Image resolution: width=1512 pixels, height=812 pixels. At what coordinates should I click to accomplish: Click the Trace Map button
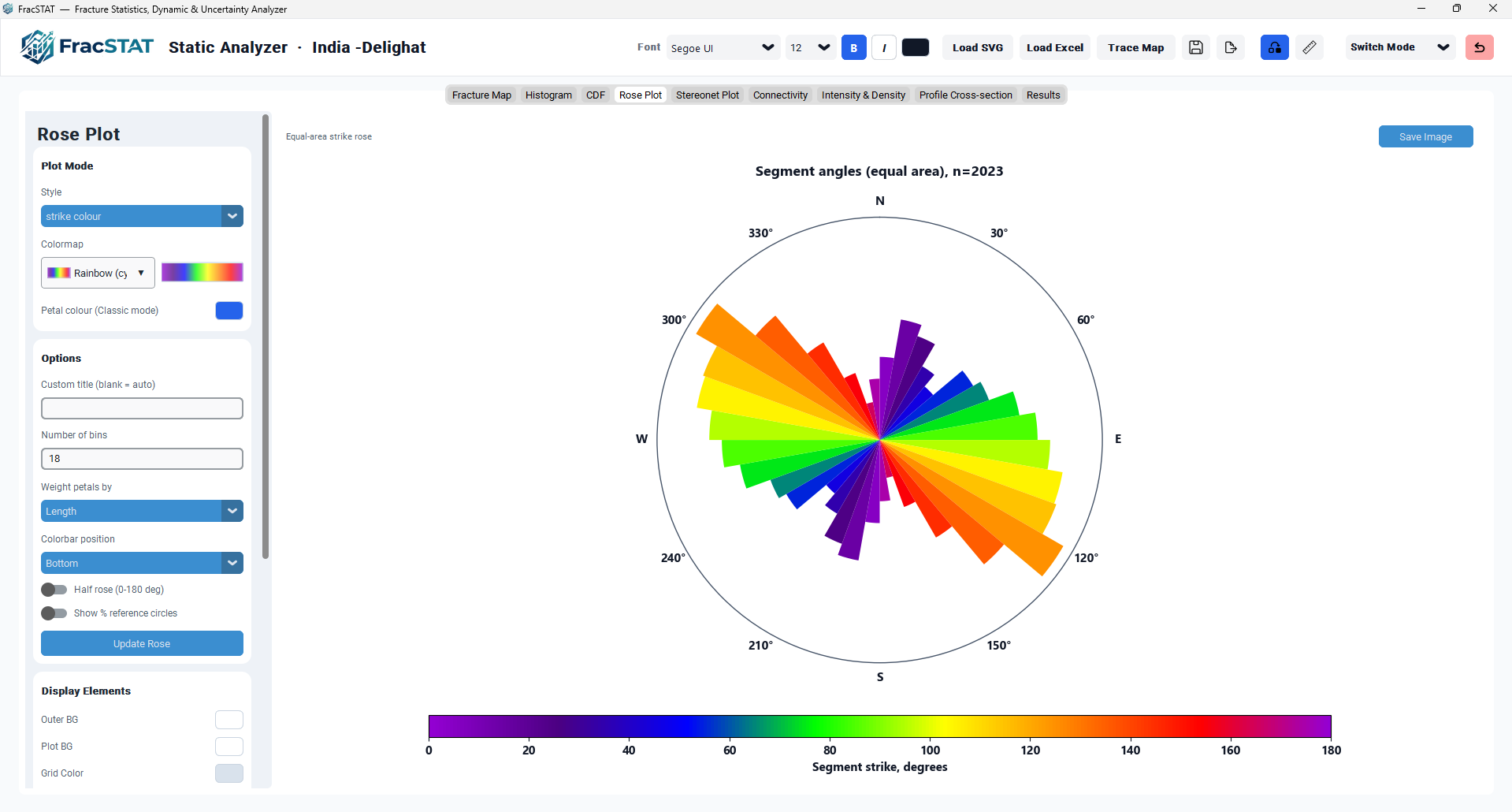1136,47
